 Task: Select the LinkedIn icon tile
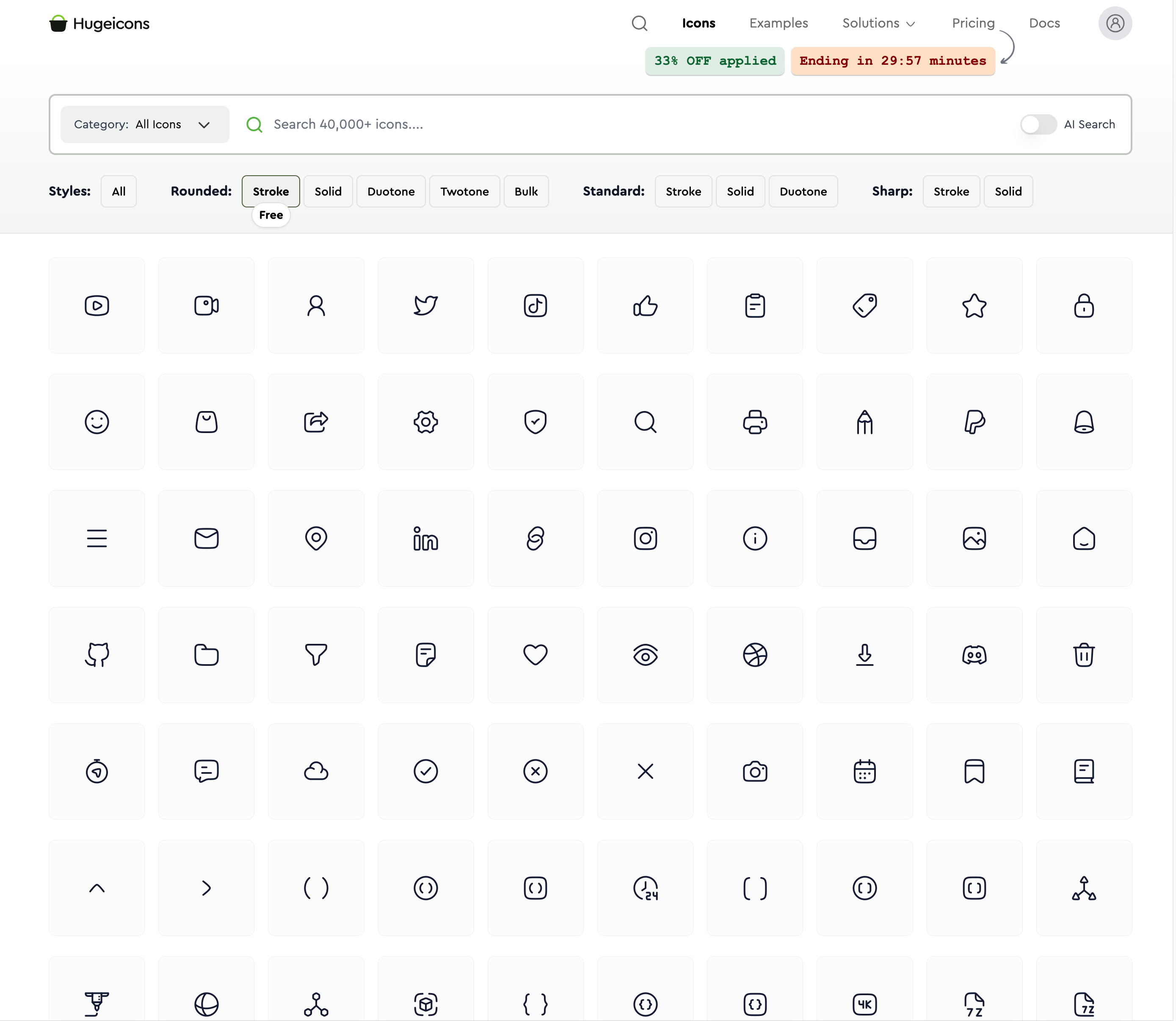425,538
